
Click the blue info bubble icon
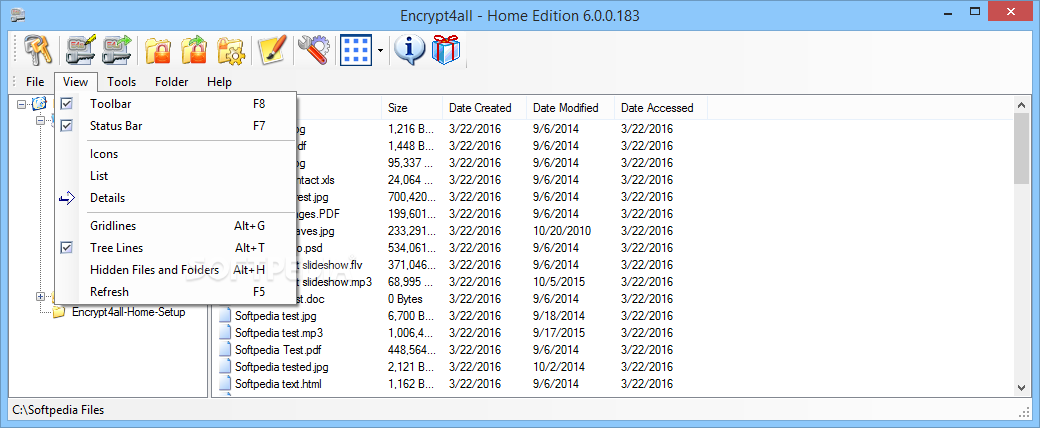[410, 50]
